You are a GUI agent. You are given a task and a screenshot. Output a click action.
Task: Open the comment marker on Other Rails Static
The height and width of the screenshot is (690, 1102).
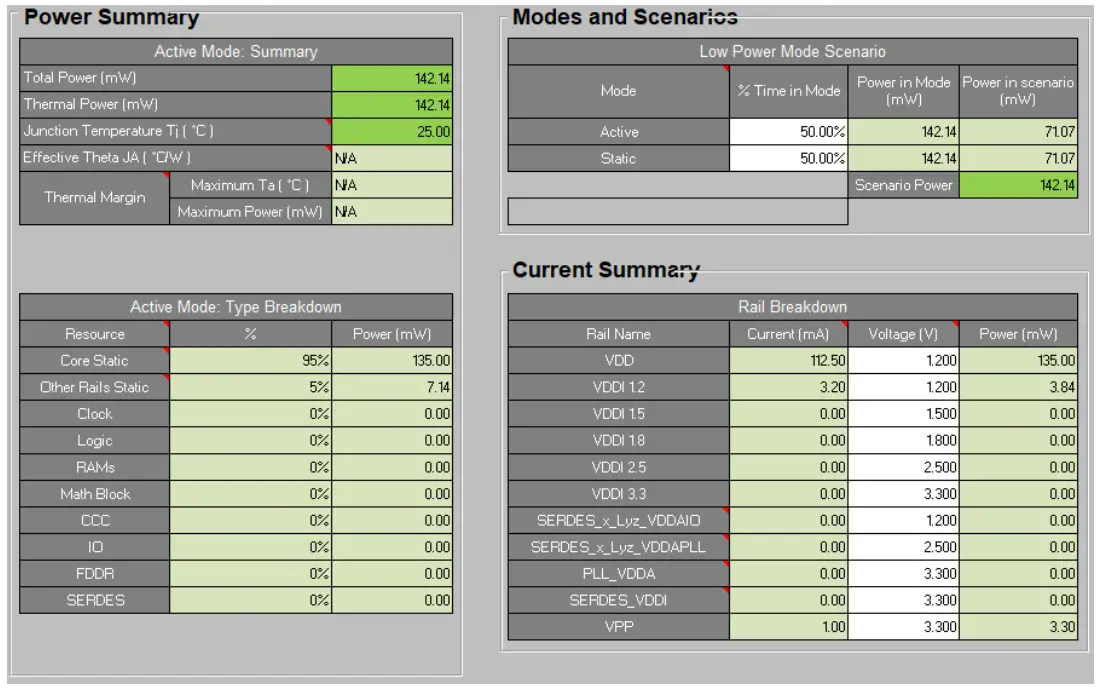166,378
